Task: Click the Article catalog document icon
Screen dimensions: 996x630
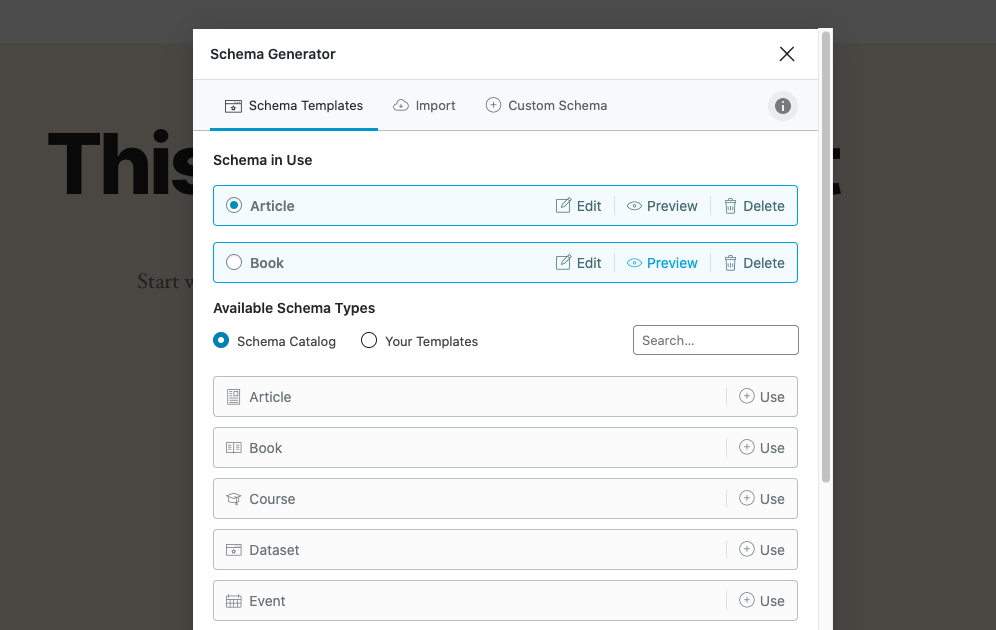Action: point(234,397)
